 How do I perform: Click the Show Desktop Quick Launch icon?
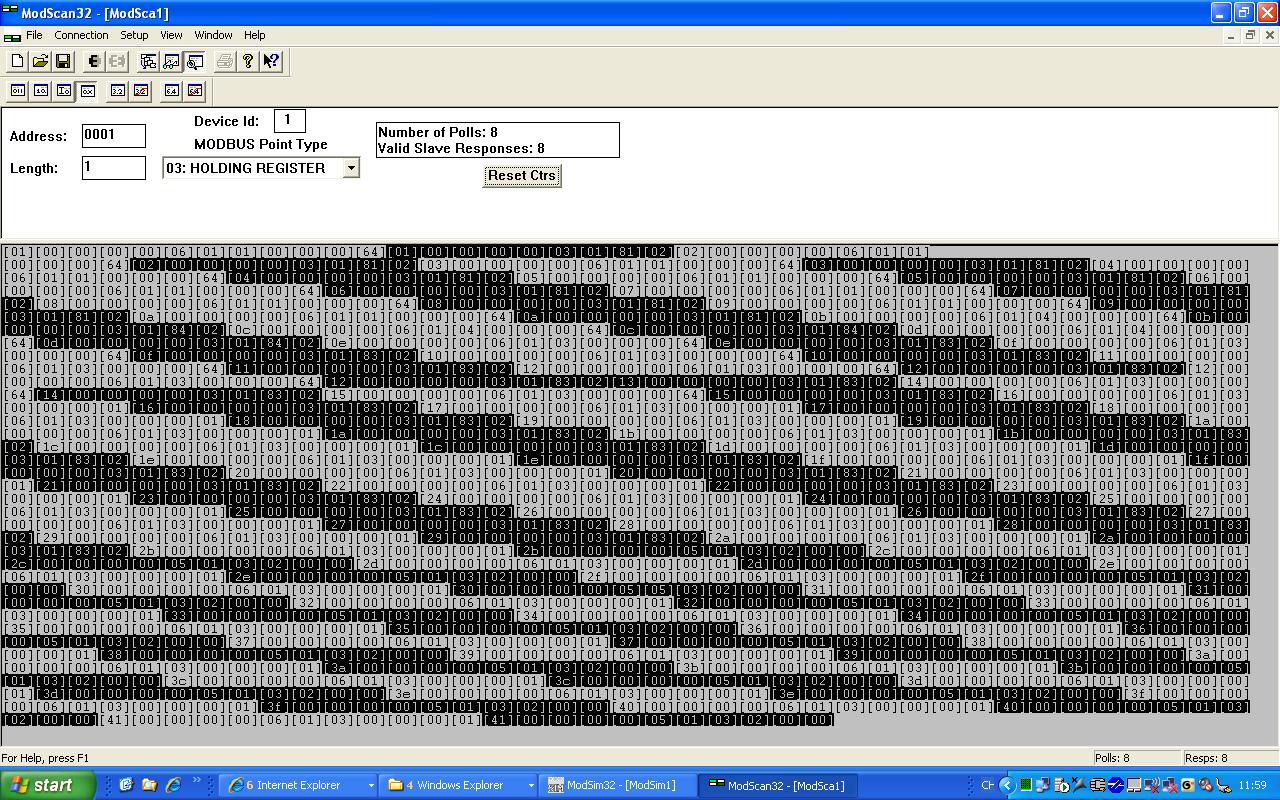126,785
